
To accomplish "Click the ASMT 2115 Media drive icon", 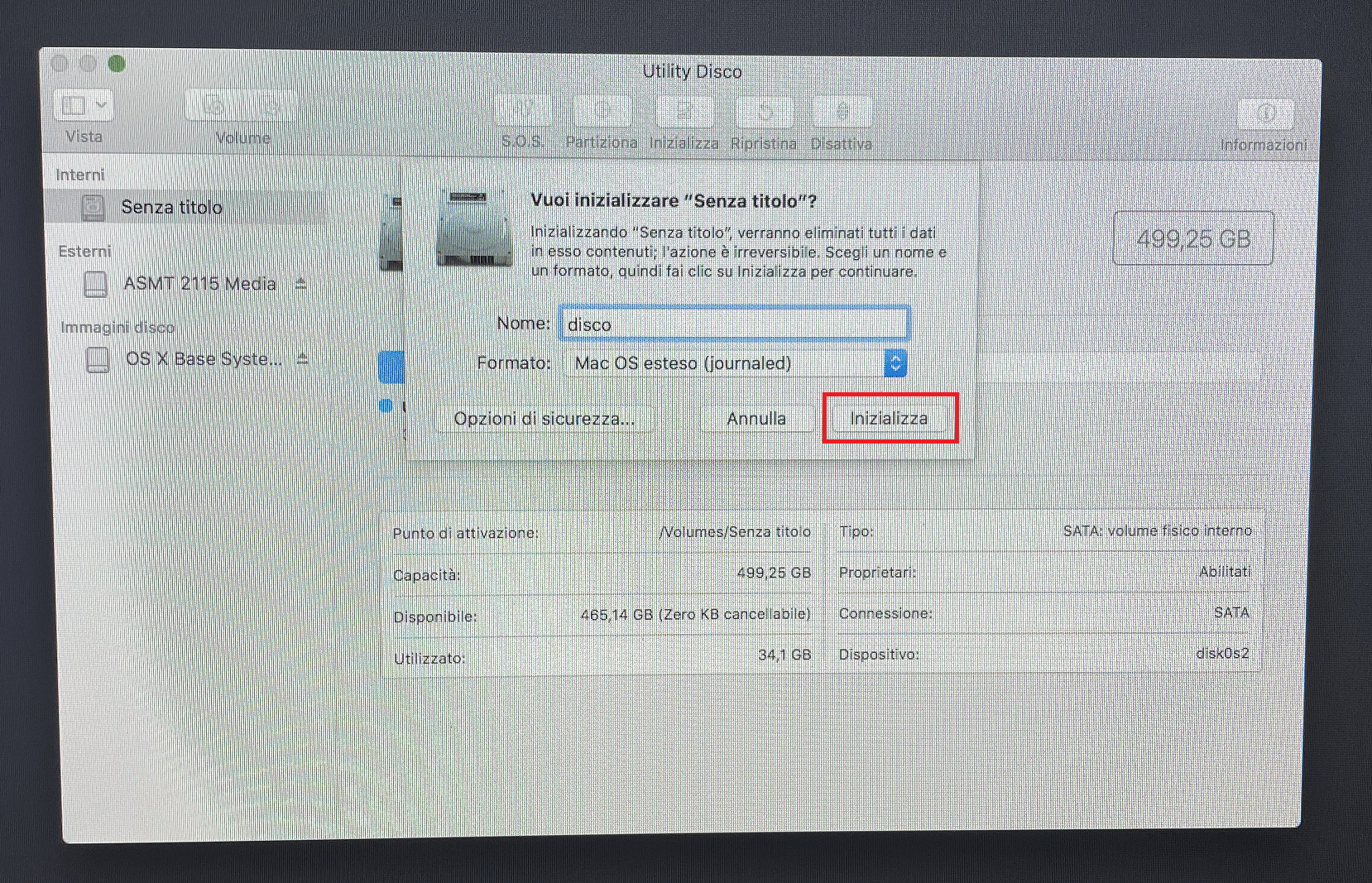I will click(x=96, y=284).
